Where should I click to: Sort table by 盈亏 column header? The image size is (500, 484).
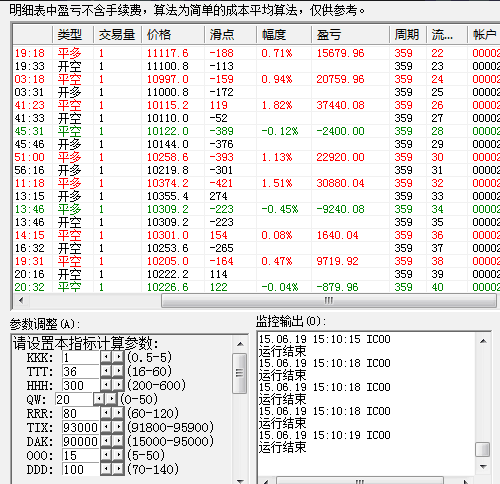(350, 34)
